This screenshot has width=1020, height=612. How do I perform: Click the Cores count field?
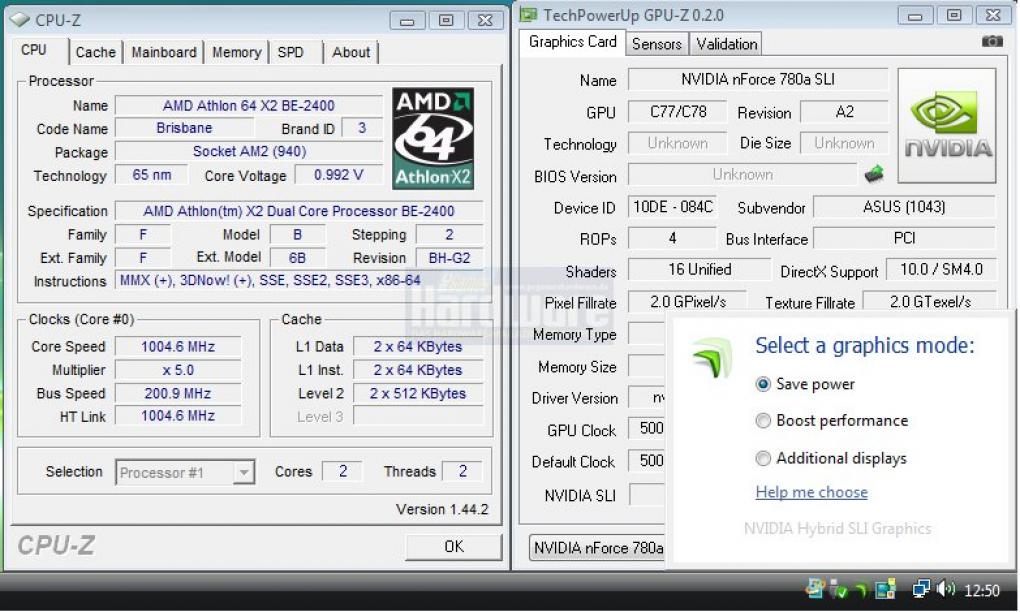pos(342,471)
